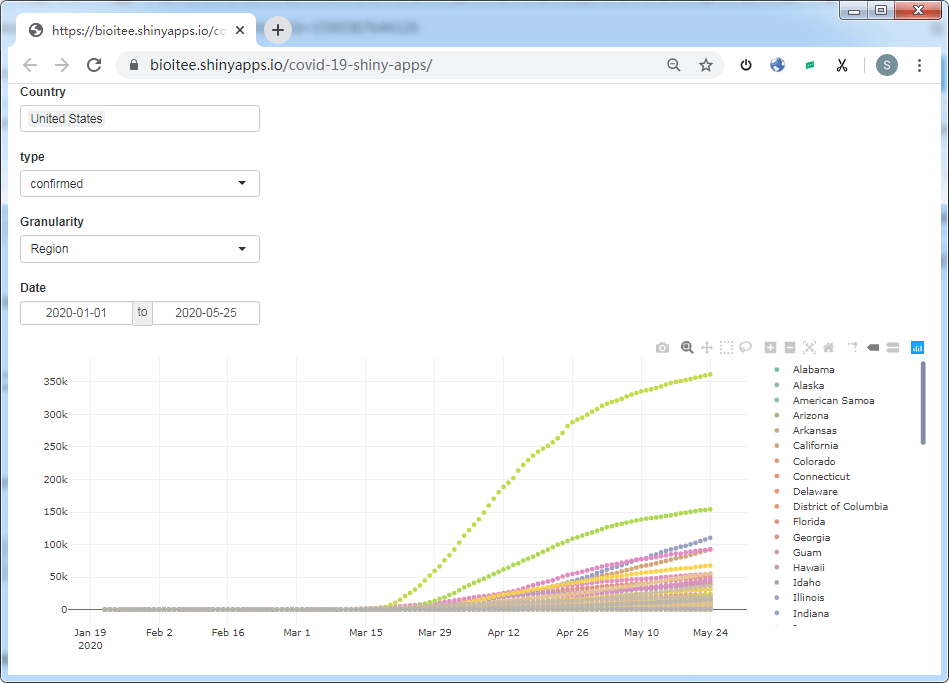Select the Plotly zoom tool

coord(687,348)
